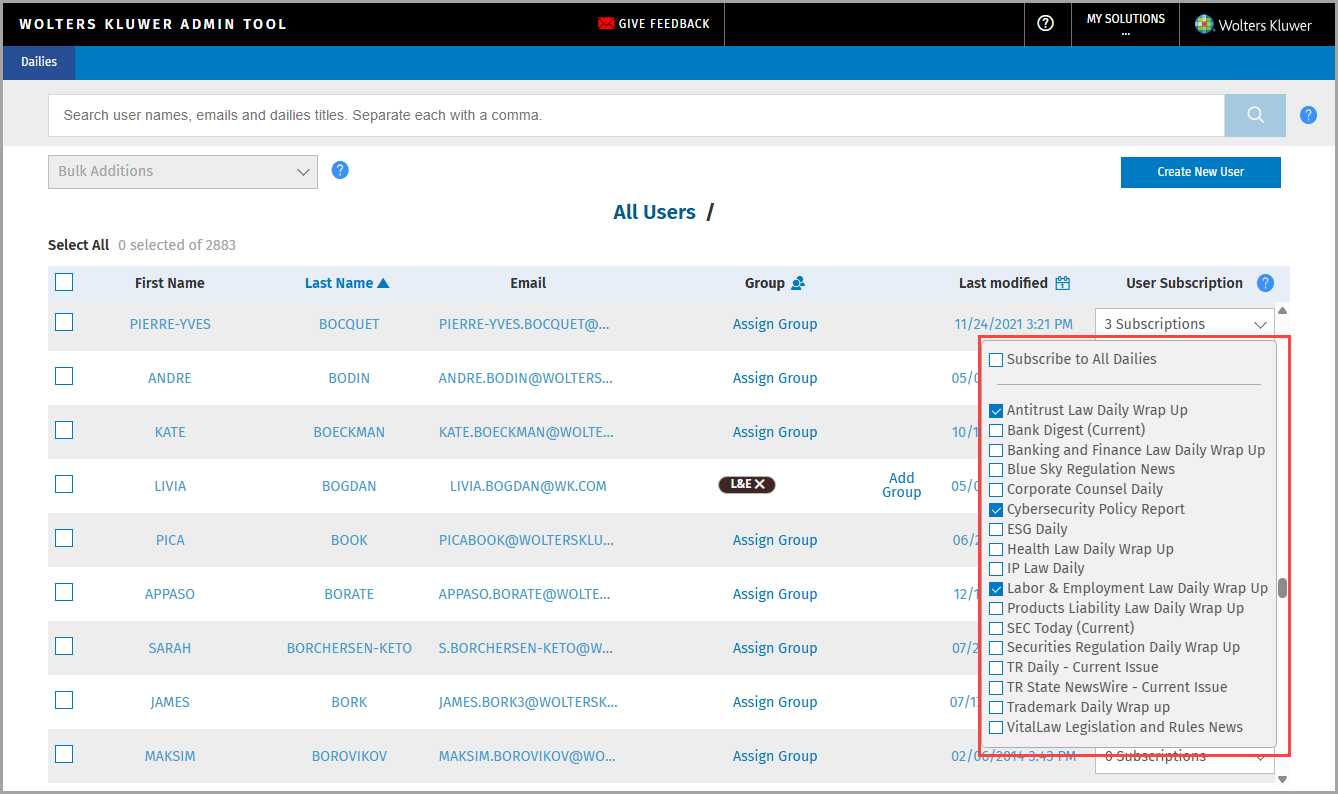The width and height of the screenshot is (1338, 794).
Task: Open help icon next to Bulk Additions
Action: click(x=340, y=170)
